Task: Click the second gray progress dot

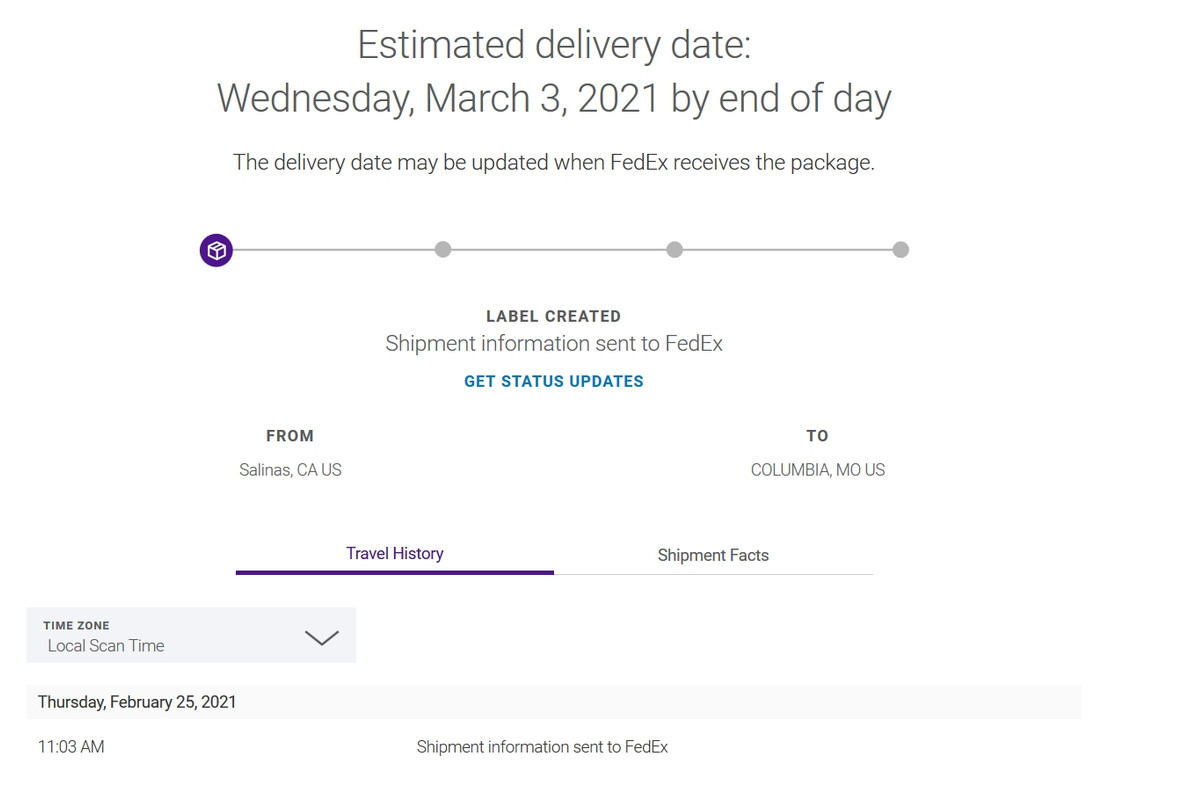Action: [x=443, y=249]
